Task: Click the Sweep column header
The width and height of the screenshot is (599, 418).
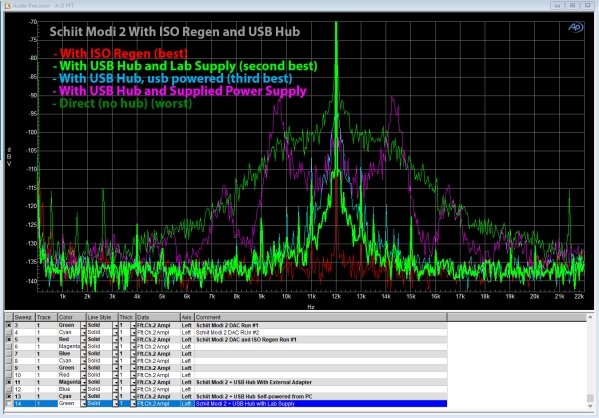Action: [24, 317]
